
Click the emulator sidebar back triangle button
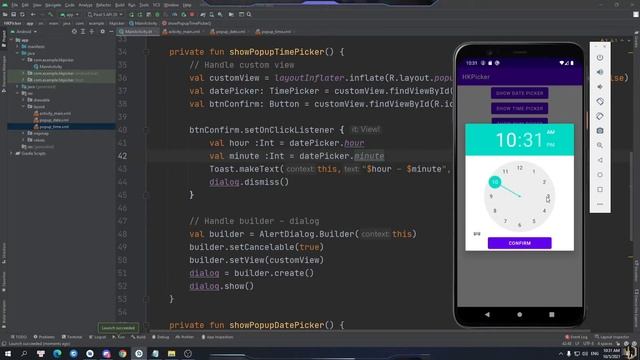(x=600, y=160)
